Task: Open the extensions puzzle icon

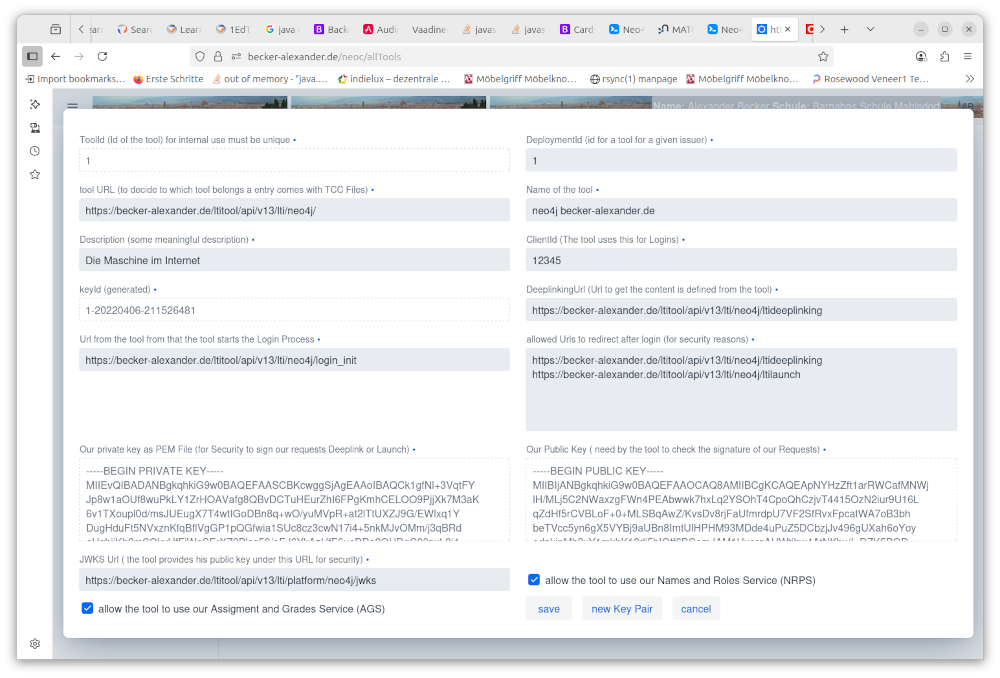Action: 944,57
